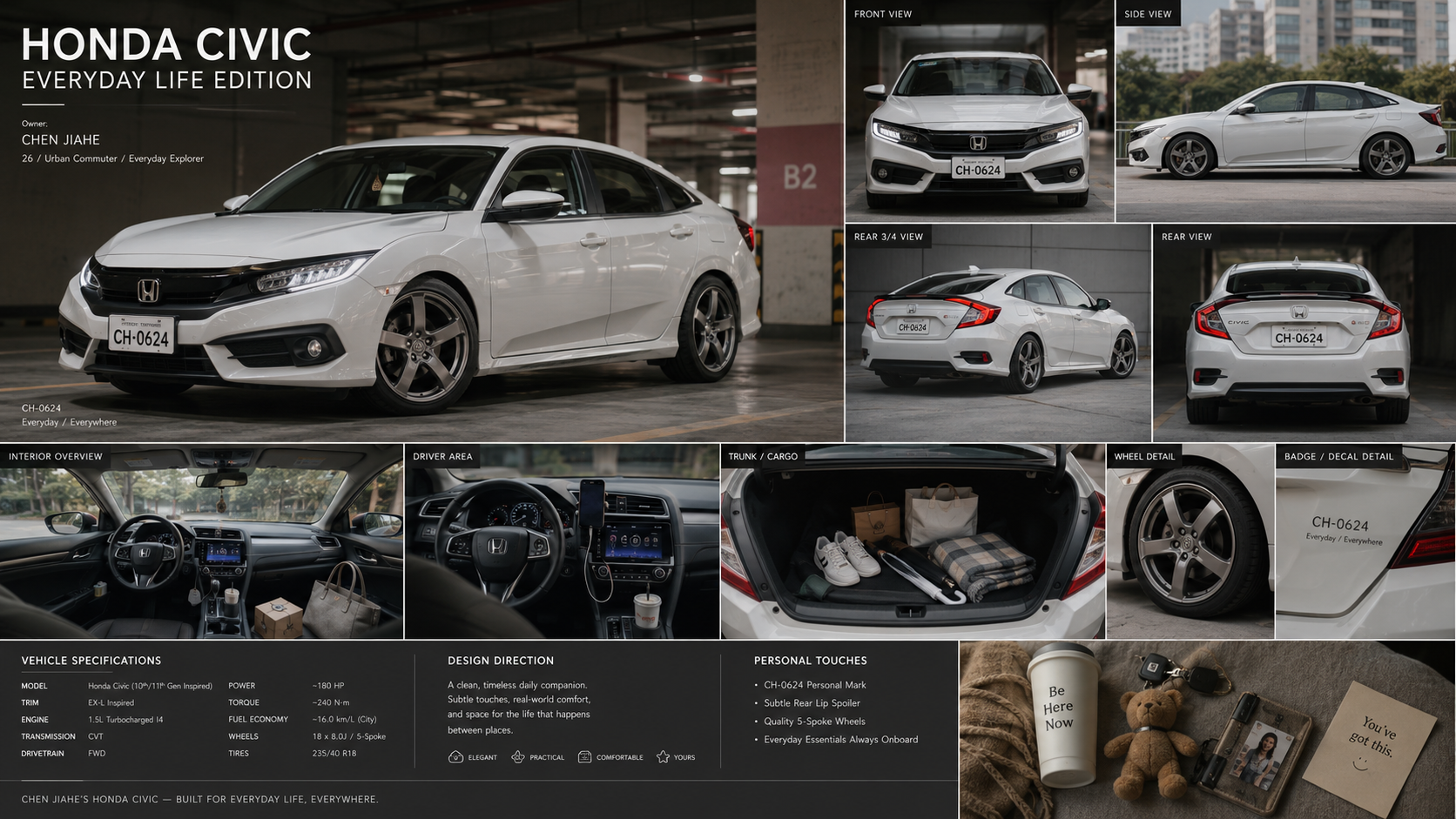Open the interior overview photo
The image size is (1456, 819).
(x=201, y=541)
